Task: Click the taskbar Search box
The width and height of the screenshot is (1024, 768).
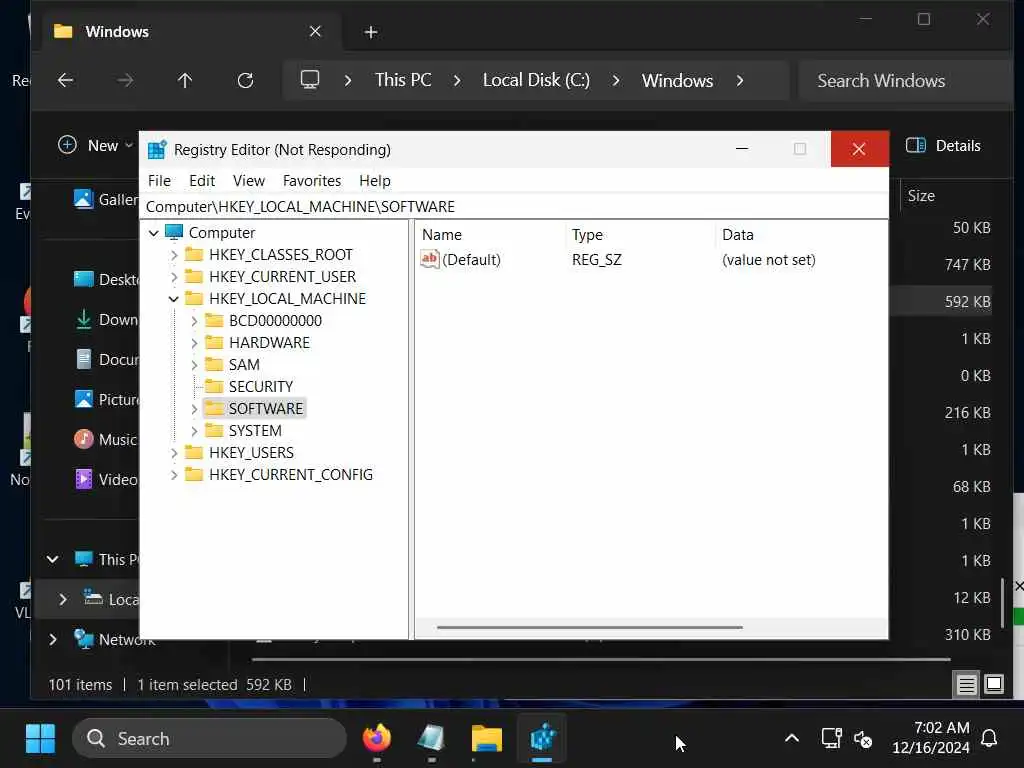Action: click(x=209, y=739)
